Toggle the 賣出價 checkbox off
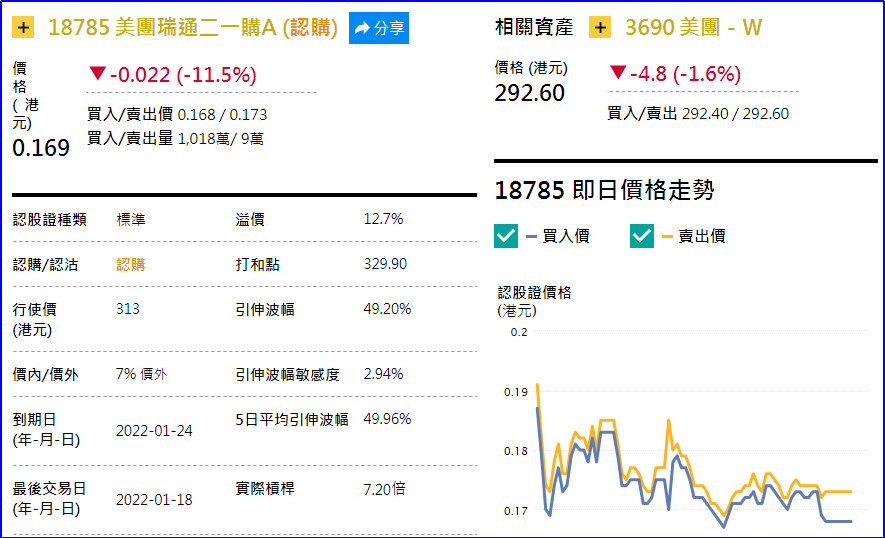Viewport: 885px width, 538px height. [642, 236]
